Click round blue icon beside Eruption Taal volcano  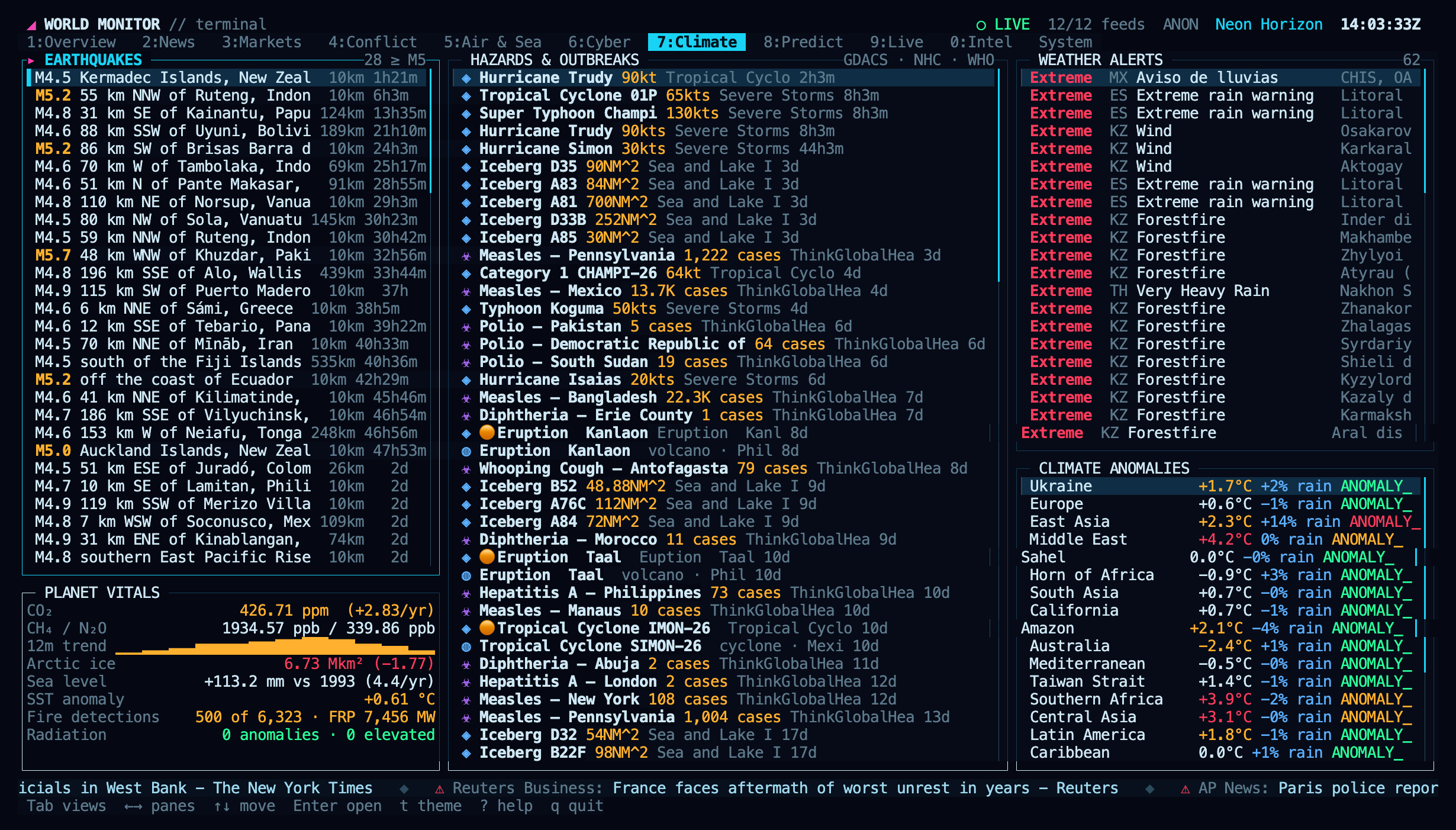point(466,575)
